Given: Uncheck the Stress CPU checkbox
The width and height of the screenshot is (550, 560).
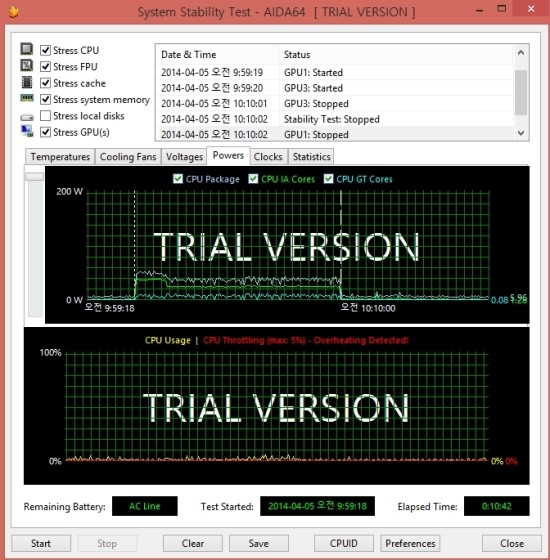Looking at the screenshot, I should point(45,50).
